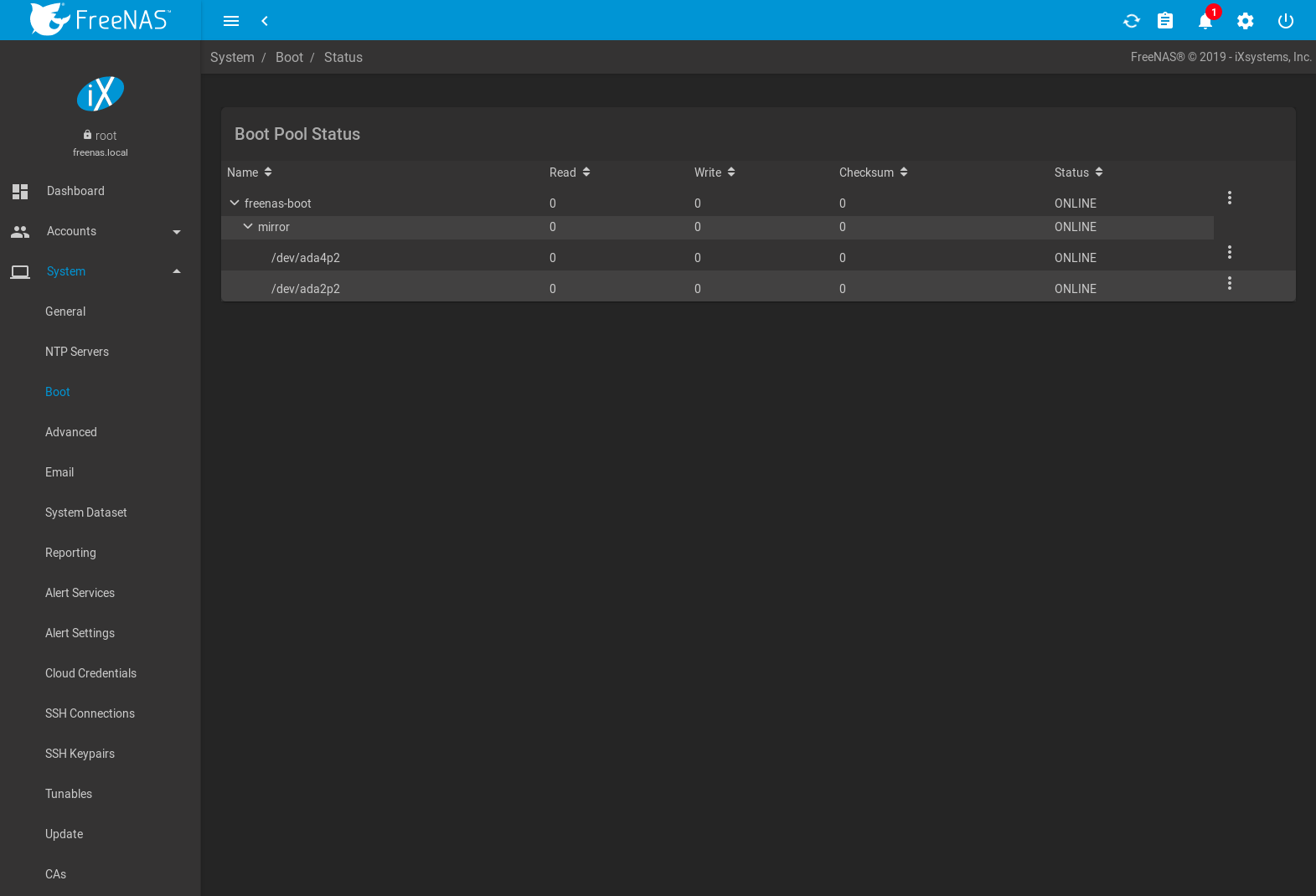
Task: Collapse the freenas-boot tree row
Action: tap(235, 203)
